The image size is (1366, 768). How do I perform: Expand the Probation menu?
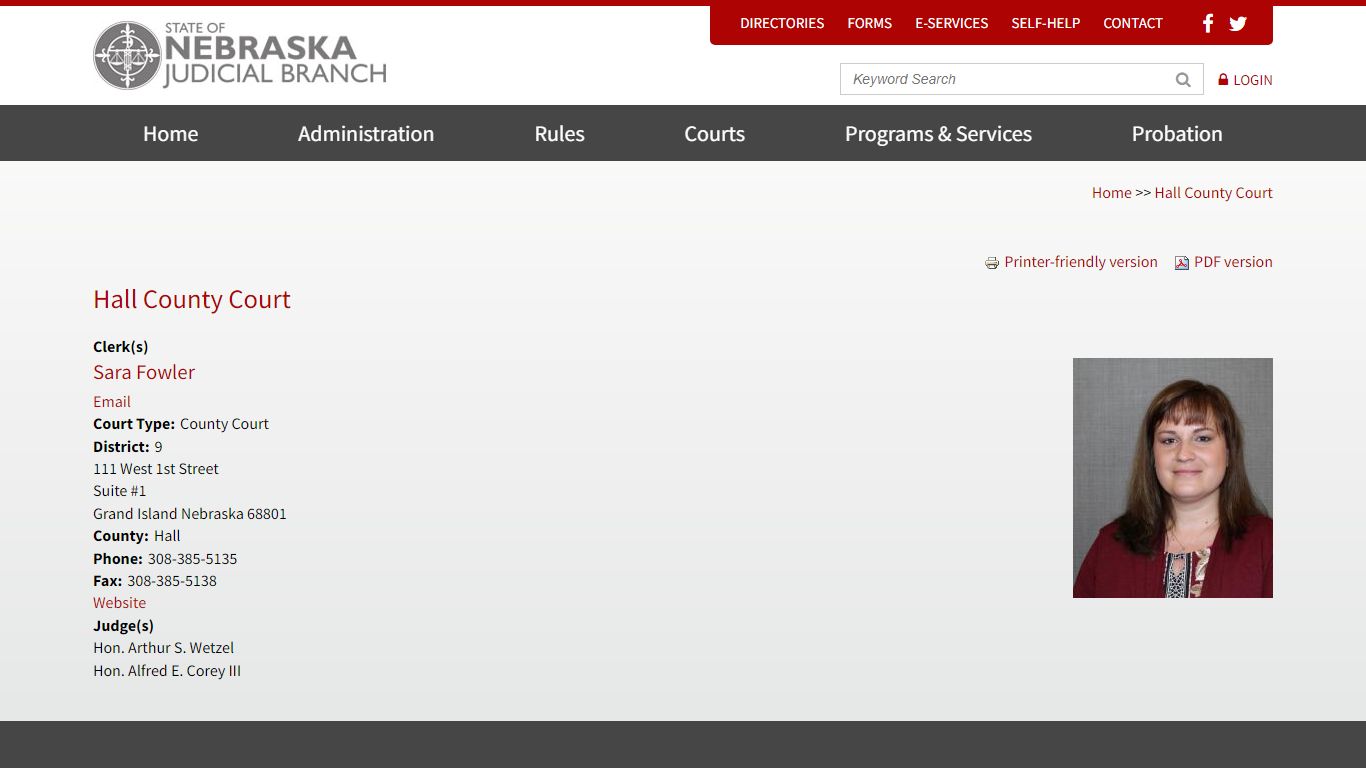point(1177,134)
